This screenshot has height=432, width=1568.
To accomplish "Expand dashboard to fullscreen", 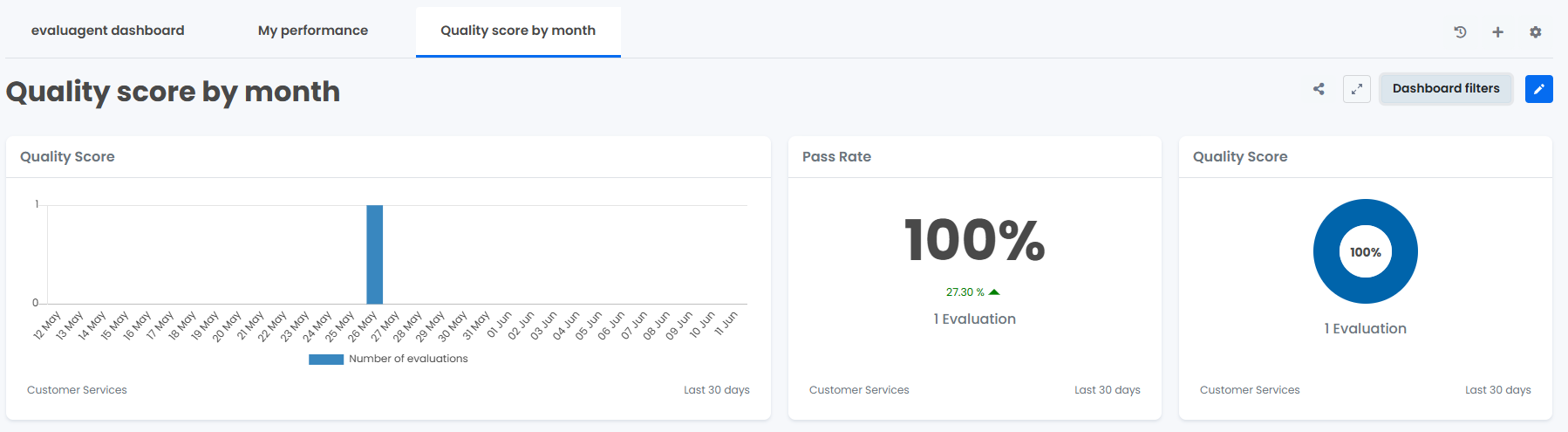I will (1357, 89).
